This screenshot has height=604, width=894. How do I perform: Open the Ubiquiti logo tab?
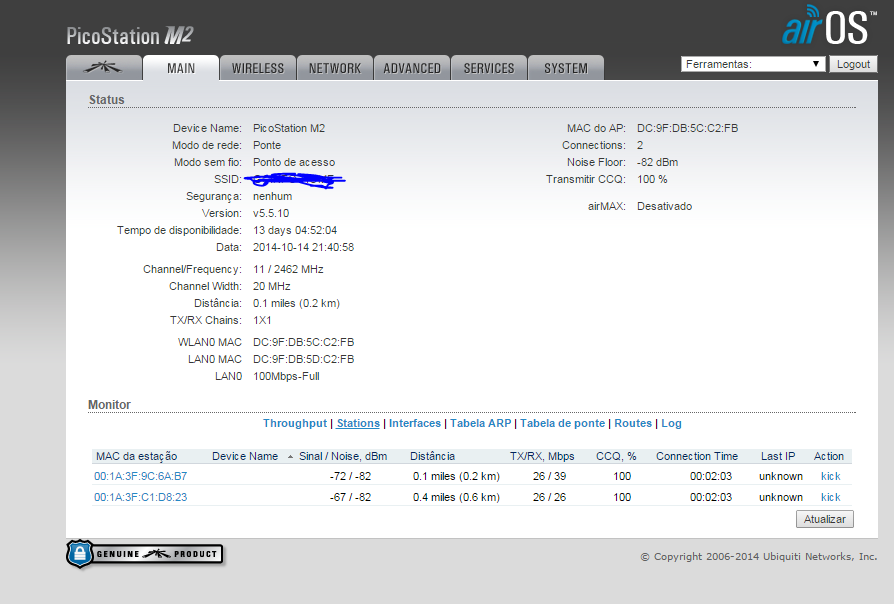pos(104,68)
